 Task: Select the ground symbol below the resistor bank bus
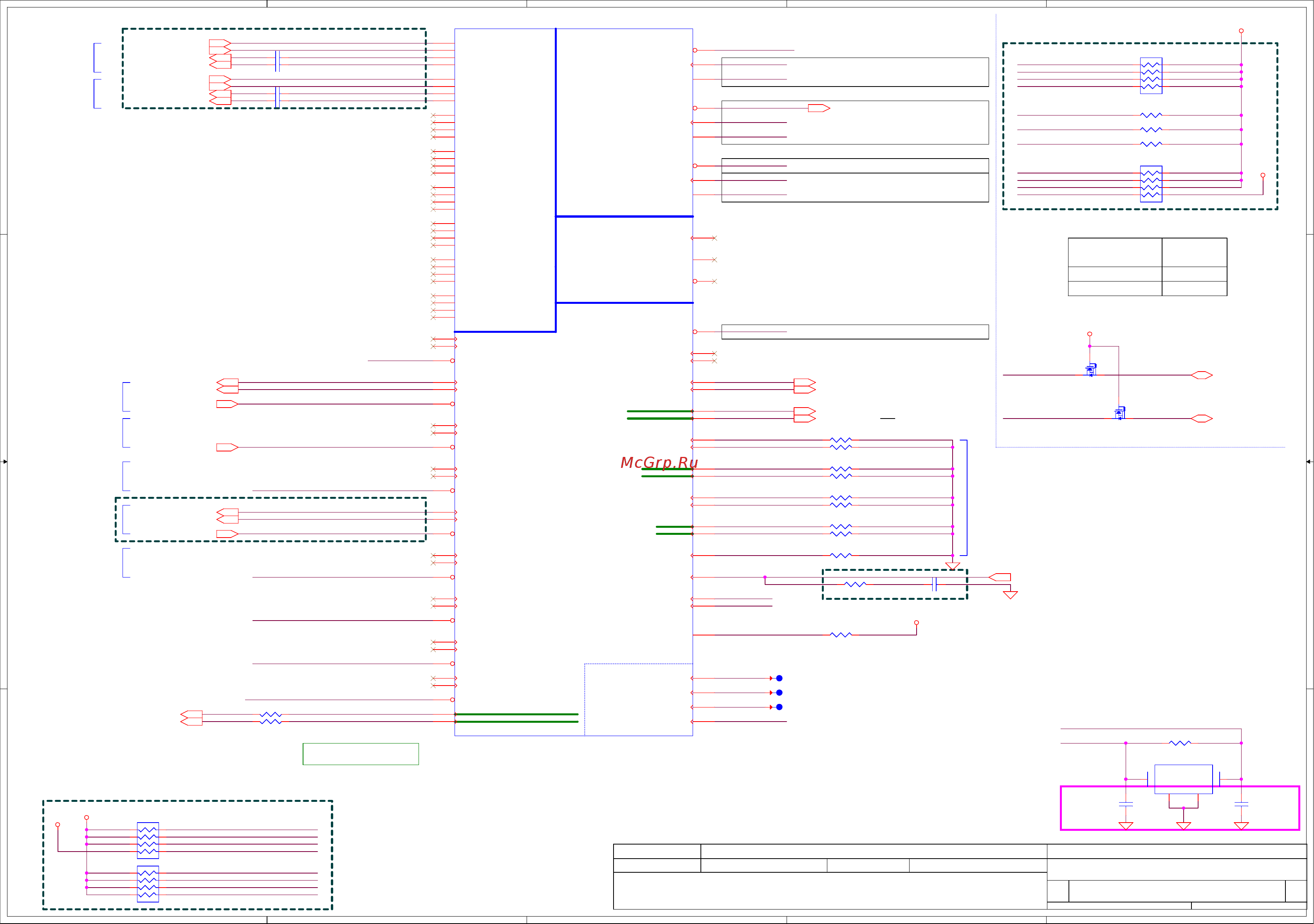click(952, 566)
